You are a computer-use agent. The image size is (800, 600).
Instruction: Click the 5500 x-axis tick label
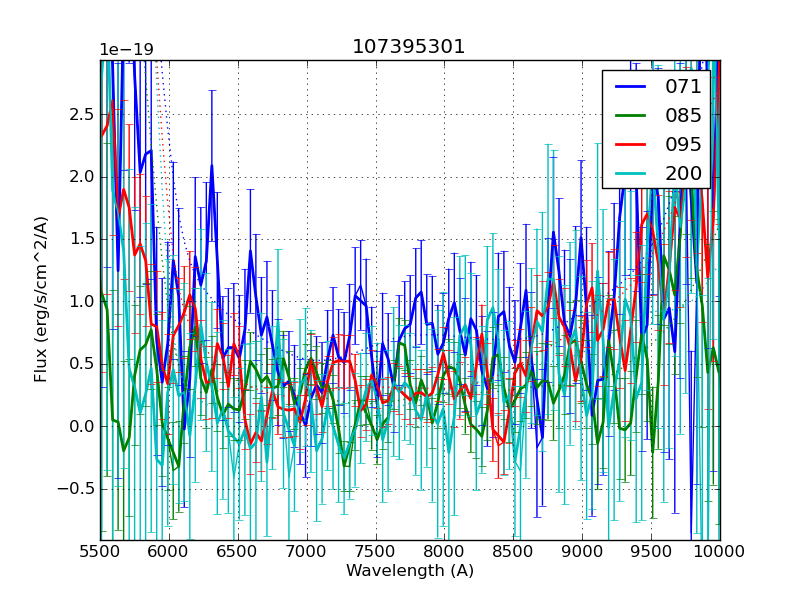(100, 551)
